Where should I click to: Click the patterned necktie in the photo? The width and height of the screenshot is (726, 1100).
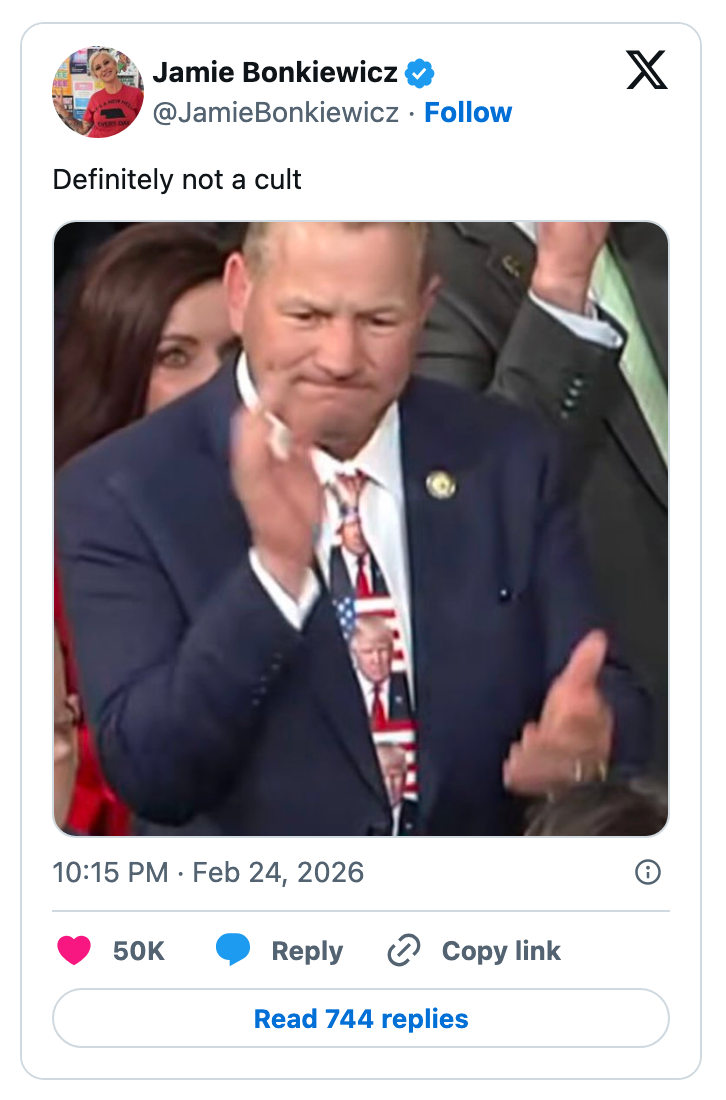pos(375,640)
